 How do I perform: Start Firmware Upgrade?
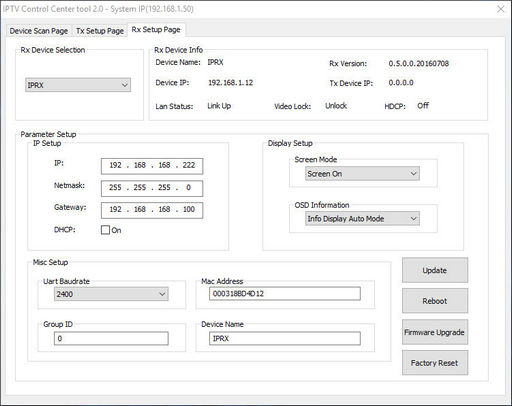coord(435,332)
